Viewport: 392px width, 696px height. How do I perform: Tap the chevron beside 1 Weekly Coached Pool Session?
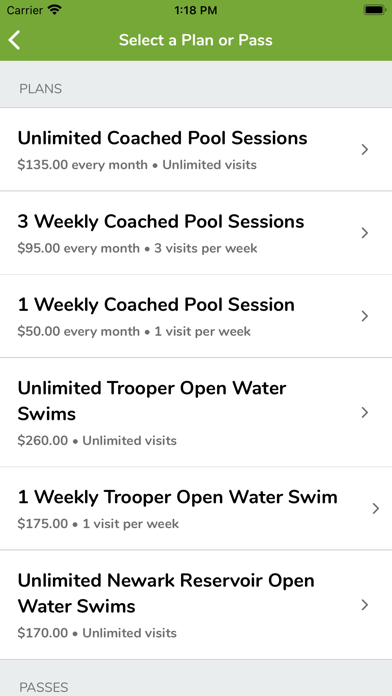coord(365,316)
